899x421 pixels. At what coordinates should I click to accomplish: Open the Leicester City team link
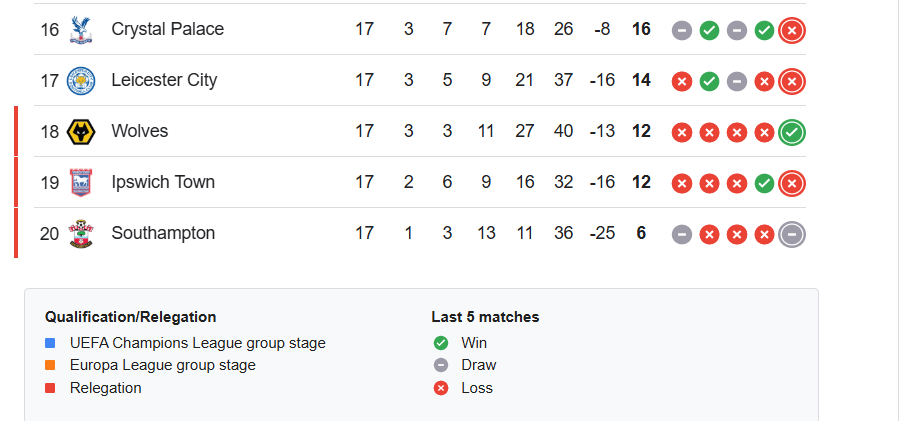coord(164,81)
